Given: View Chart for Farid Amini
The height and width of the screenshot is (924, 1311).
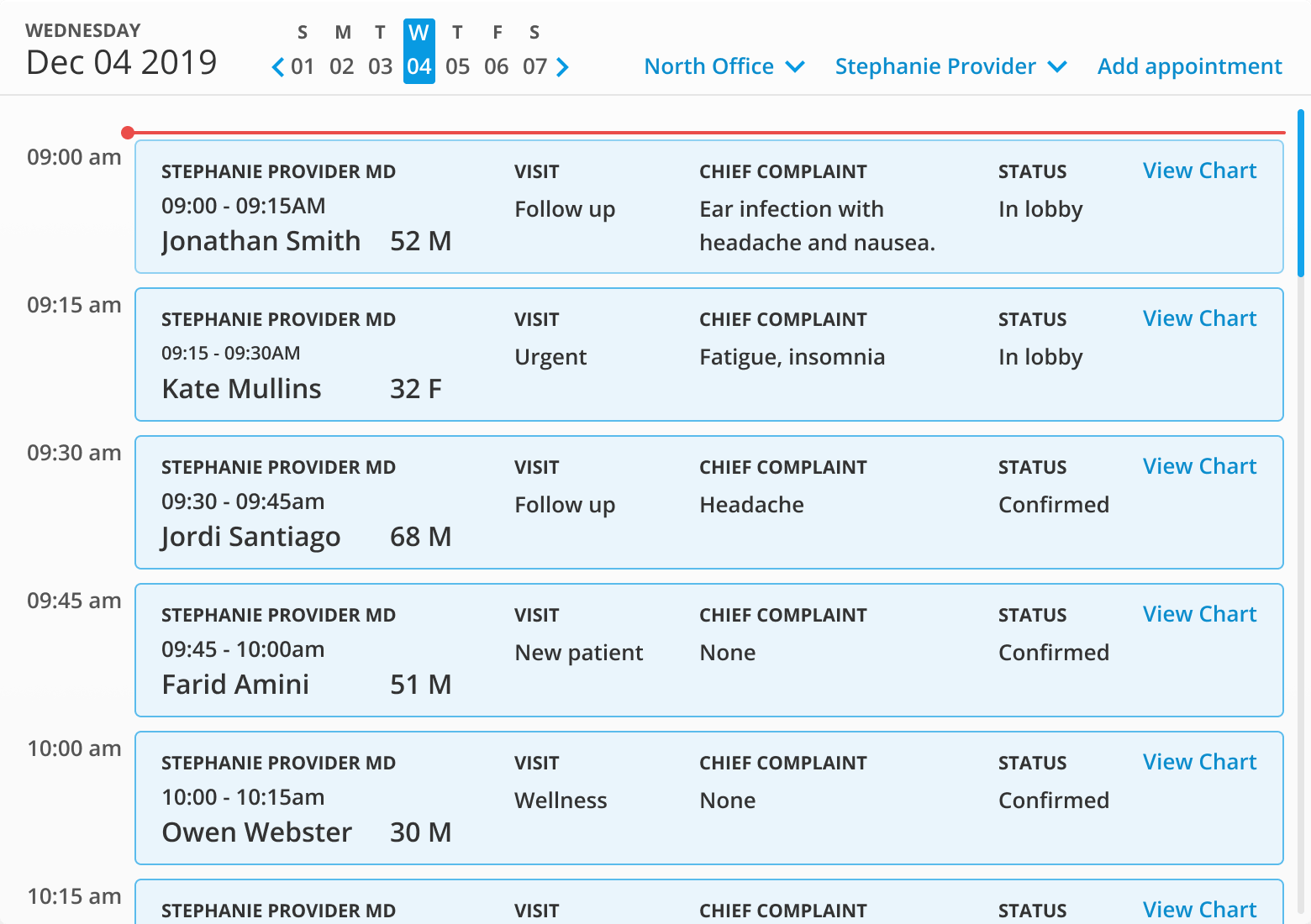Looking at the screenshot, I should click(1199, 614).
